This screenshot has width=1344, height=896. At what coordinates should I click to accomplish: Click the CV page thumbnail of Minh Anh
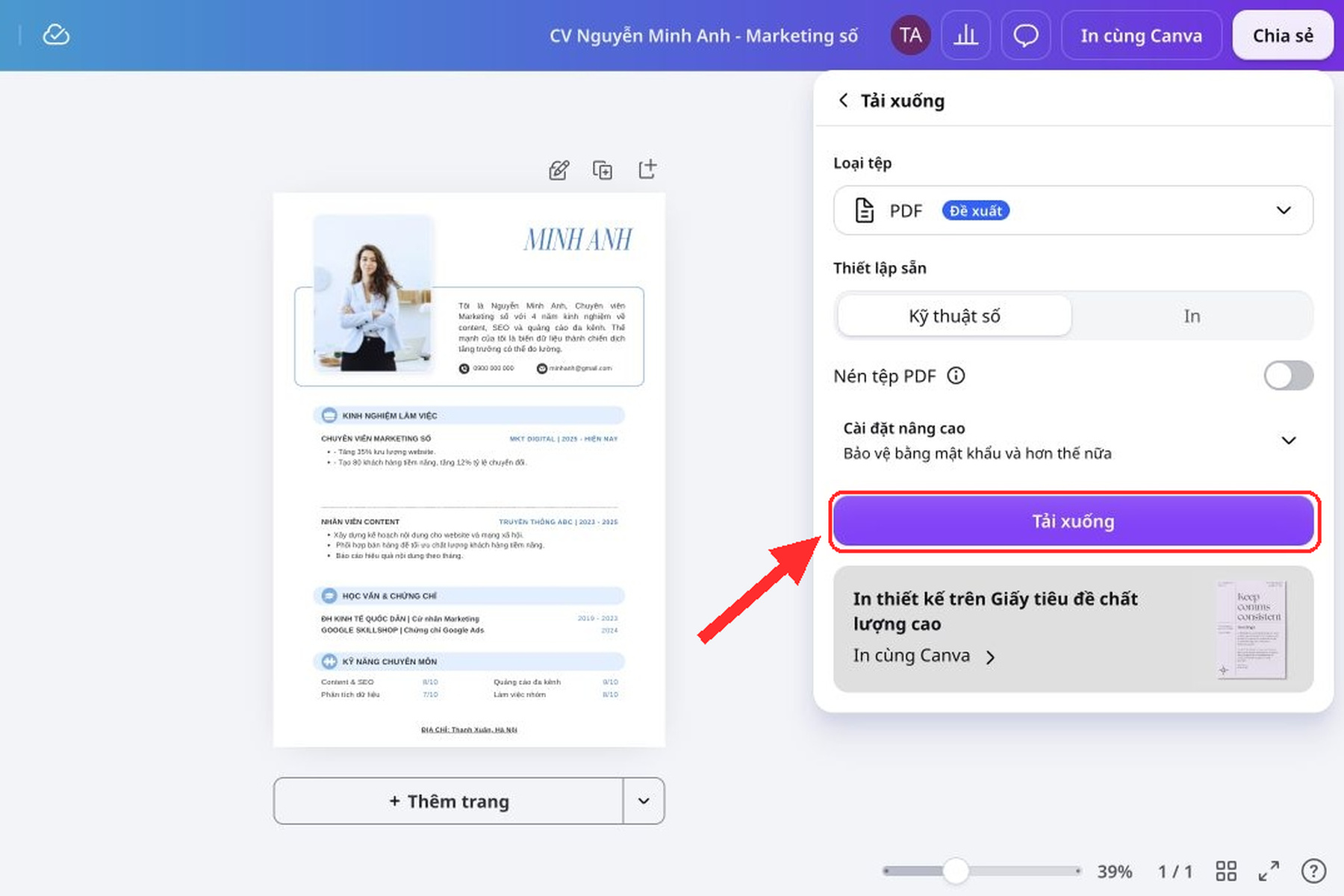click(x=469, y=470)
